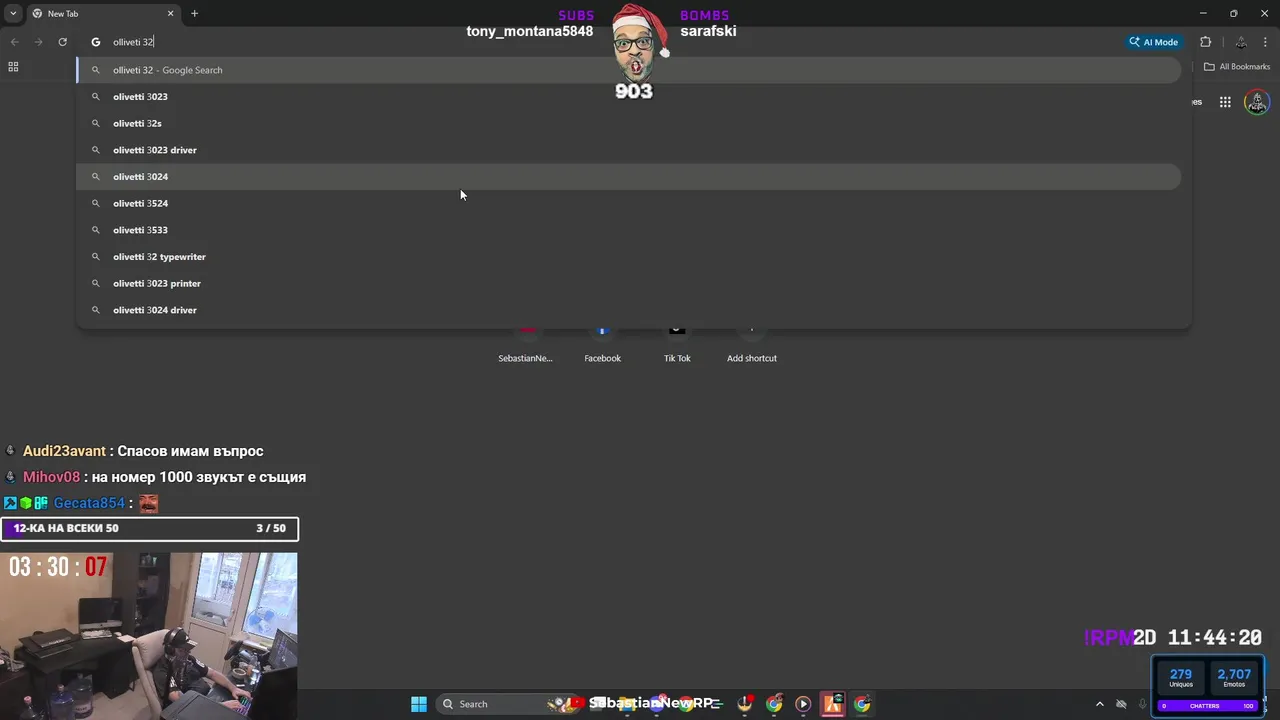
Task: Click the browser forward arrow
Action: [38, 42]
